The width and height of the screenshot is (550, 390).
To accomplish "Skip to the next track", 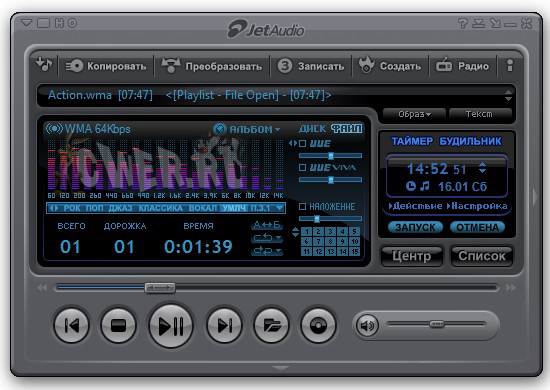I will coord(224,325).
